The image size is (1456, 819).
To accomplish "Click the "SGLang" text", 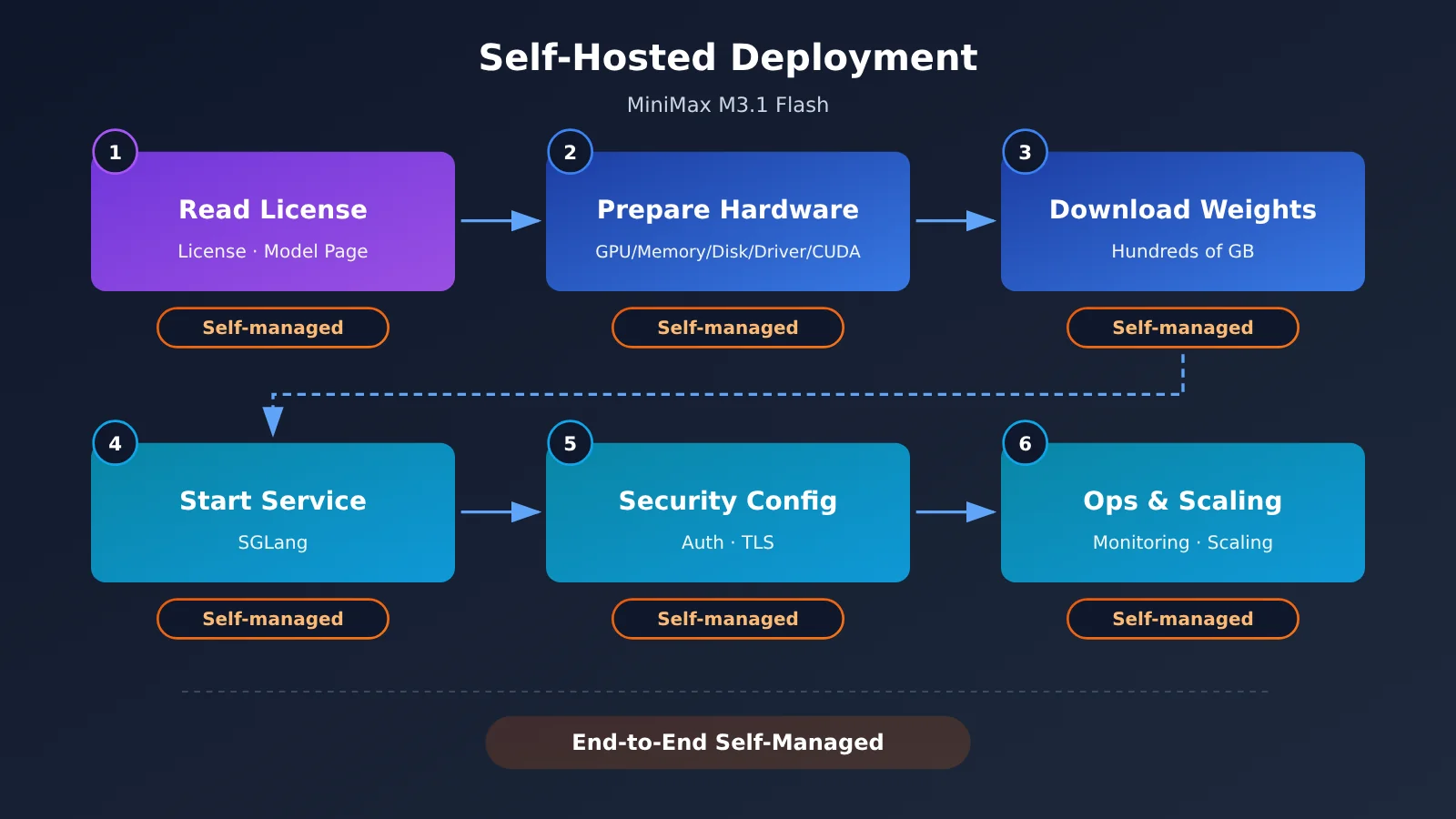I will pos(273,542).
